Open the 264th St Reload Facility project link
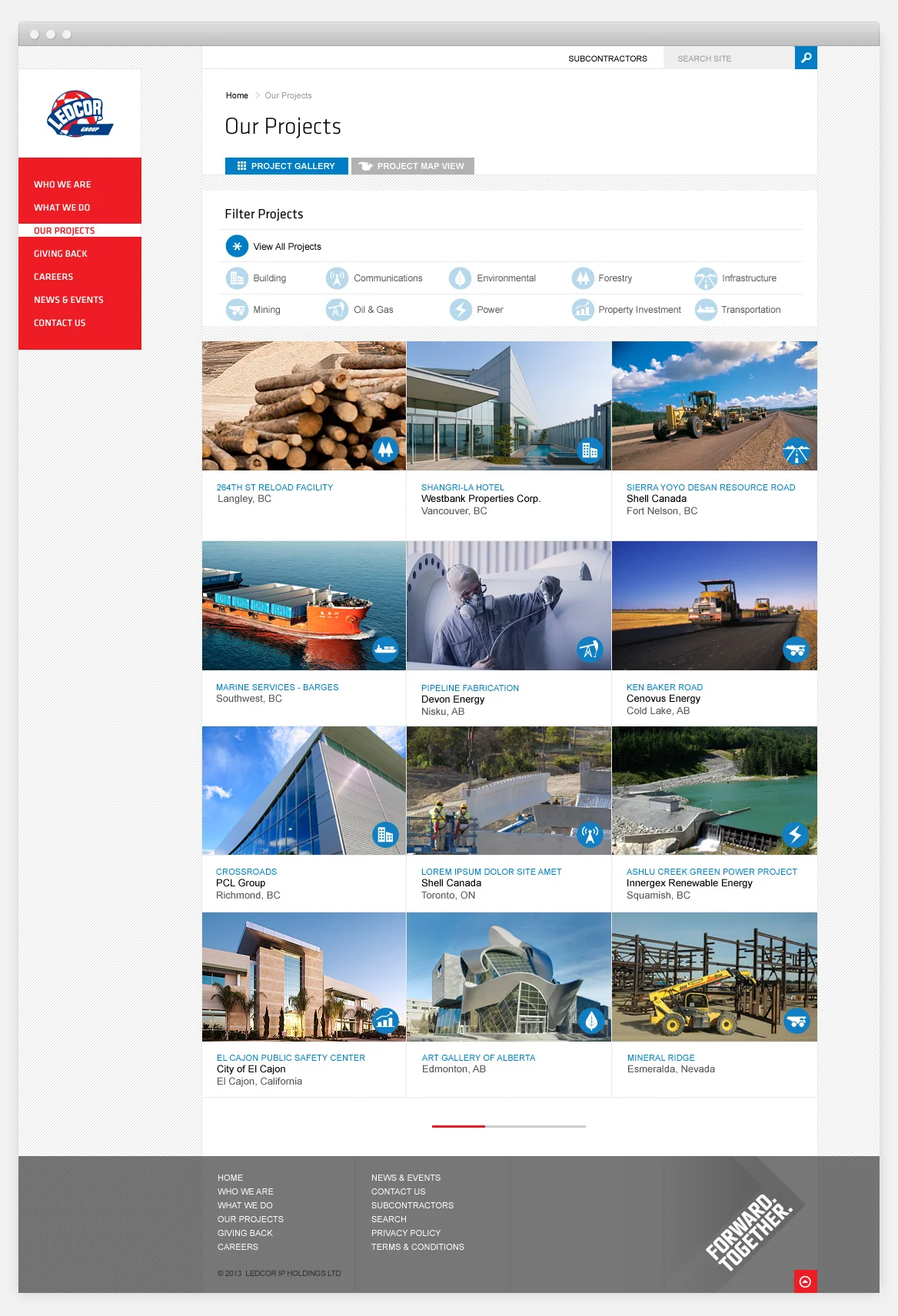The image size is (898, 1316). 274,487
